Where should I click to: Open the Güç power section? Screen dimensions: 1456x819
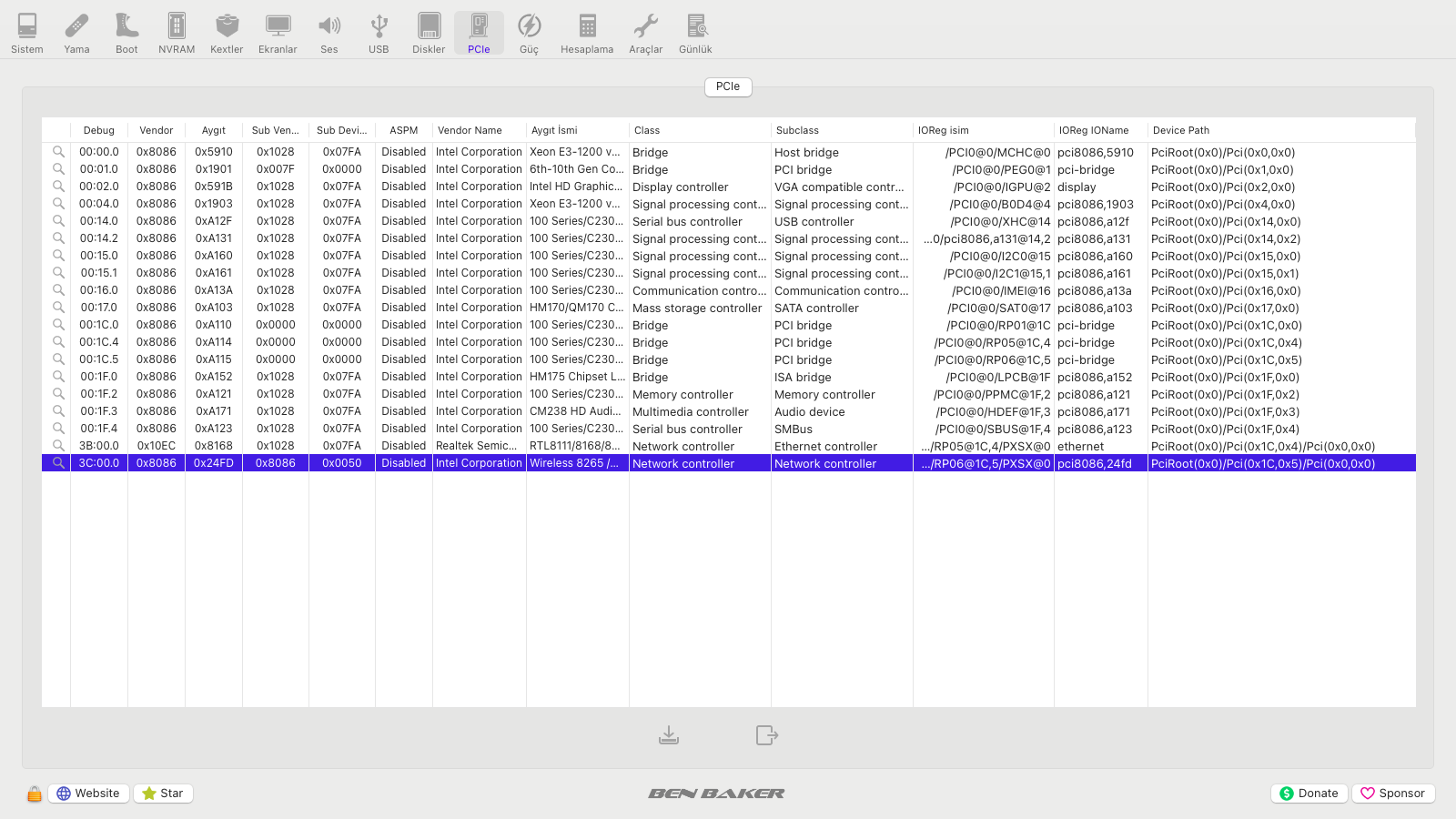[529, 34]
